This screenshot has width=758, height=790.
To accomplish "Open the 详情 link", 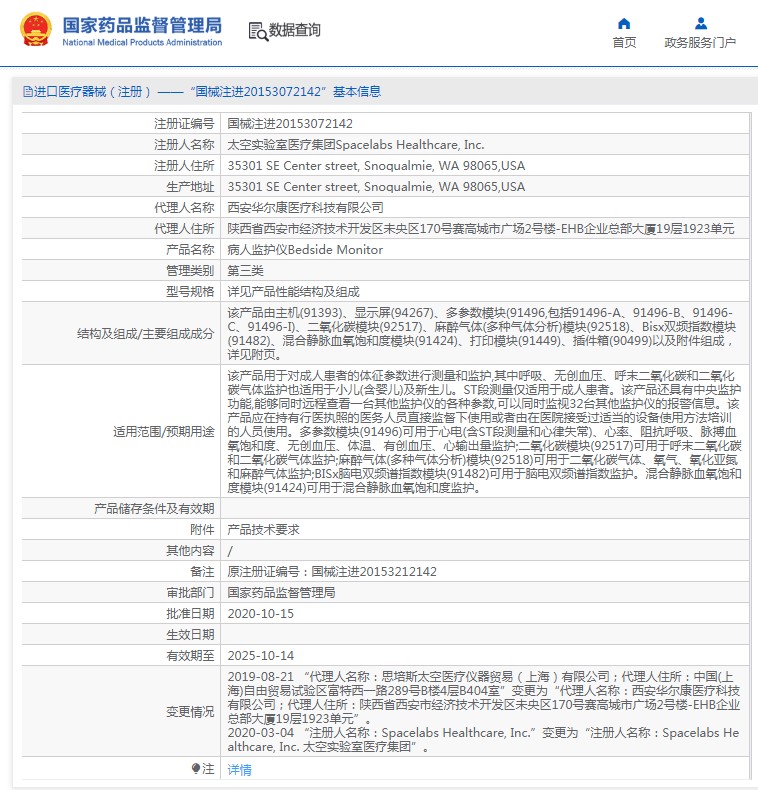I will click(240, 769).
